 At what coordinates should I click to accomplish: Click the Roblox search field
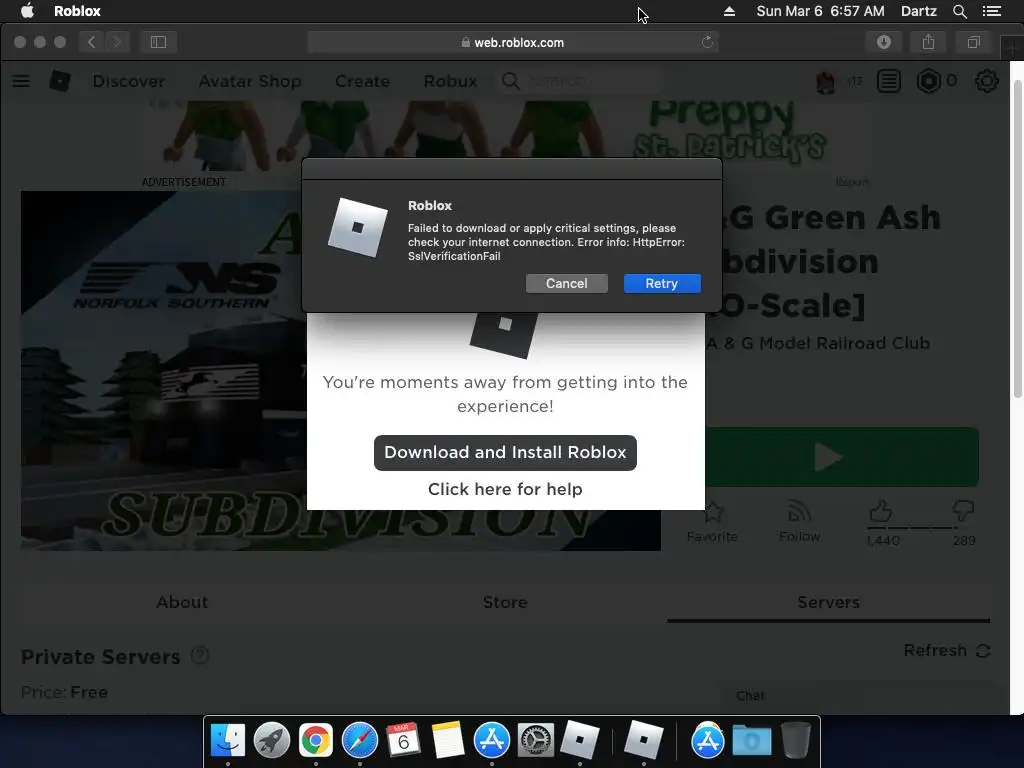[x=581, y=81]
